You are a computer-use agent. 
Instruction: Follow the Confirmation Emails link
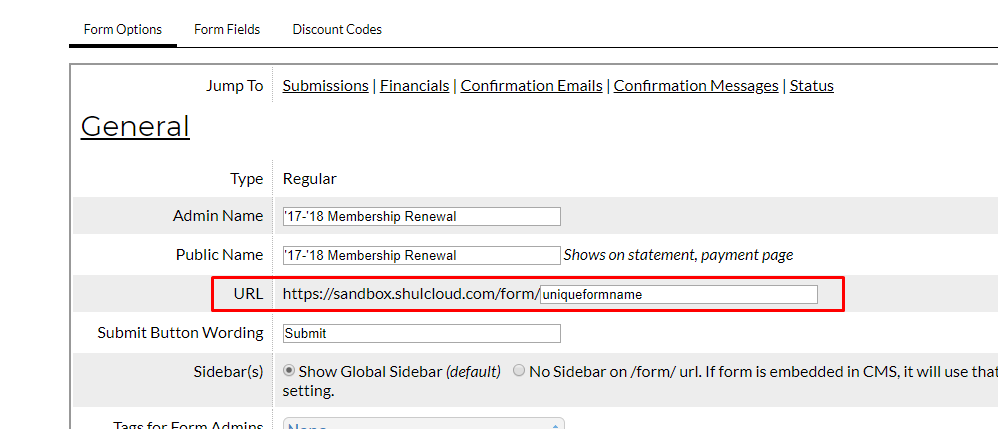[531, 86]
